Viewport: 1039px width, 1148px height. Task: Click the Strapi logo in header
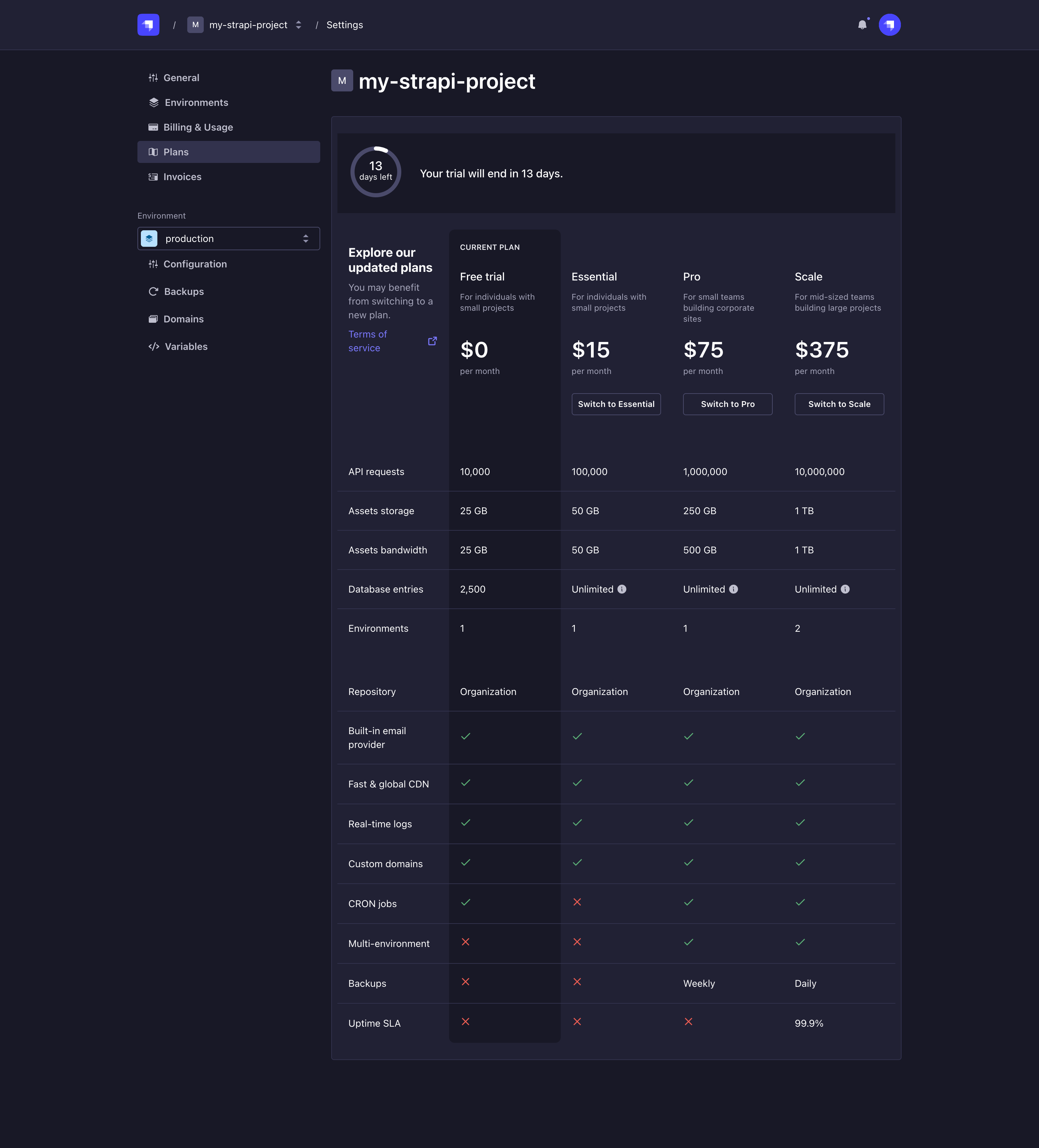tap(148, 25)
